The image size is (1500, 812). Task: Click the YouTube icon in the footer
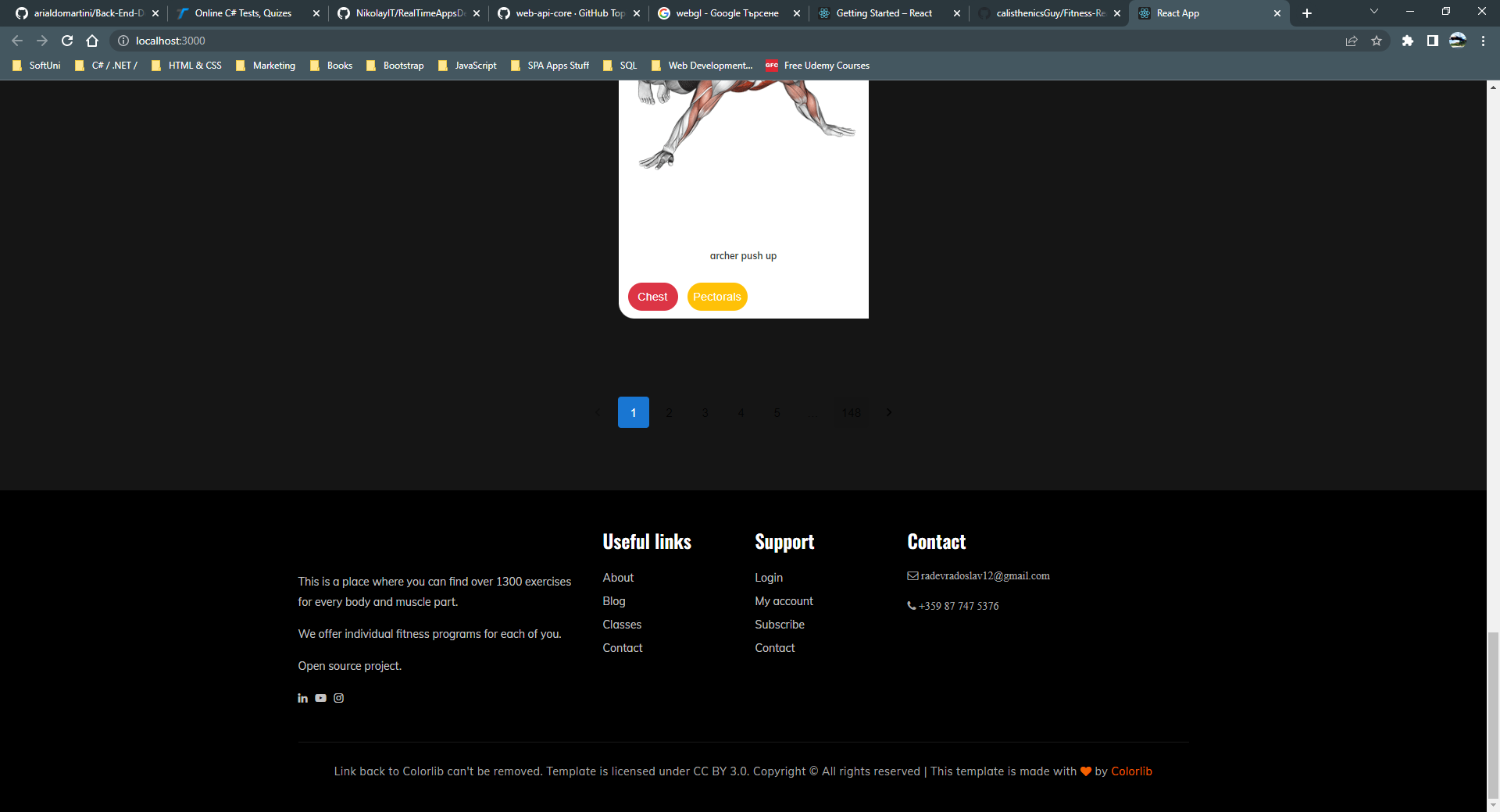[x=320, y=698]
